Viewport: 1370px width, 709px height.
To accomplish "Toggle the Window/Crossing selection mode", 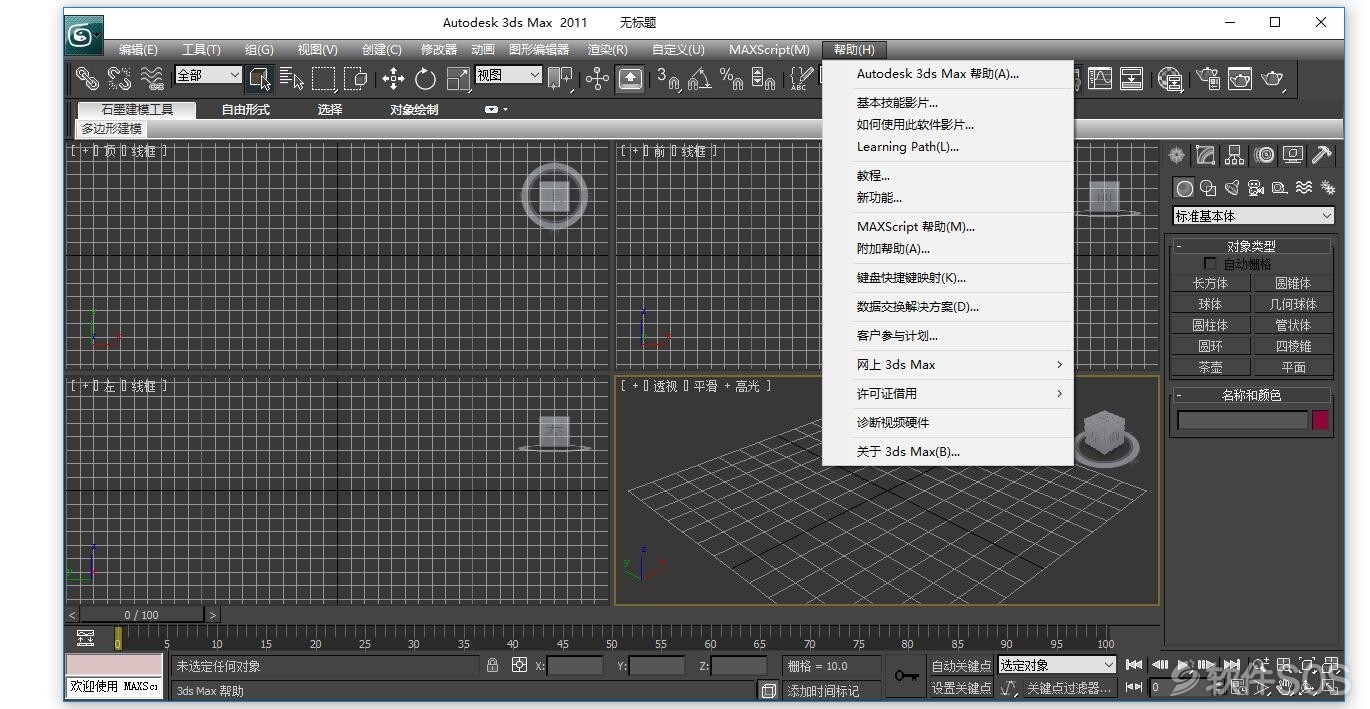I will (356, 78).
